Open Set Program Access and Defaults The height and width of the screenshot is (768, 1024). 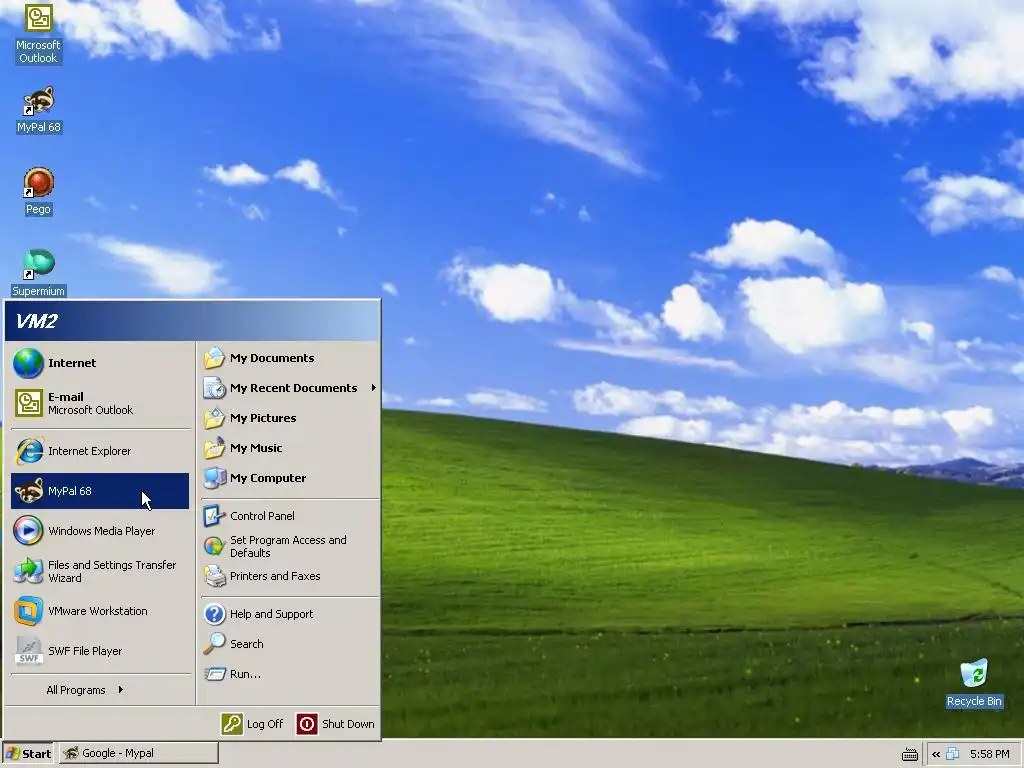coord(290,546)
